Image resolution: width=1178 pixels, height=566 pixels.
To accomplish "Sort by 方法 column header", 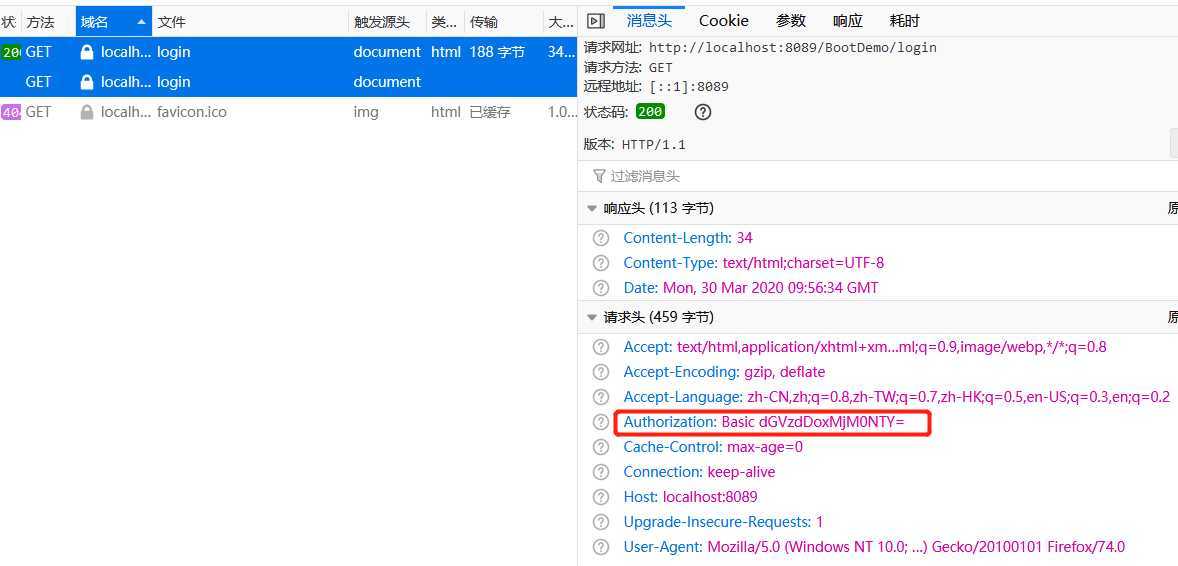I will click(48, 22).
